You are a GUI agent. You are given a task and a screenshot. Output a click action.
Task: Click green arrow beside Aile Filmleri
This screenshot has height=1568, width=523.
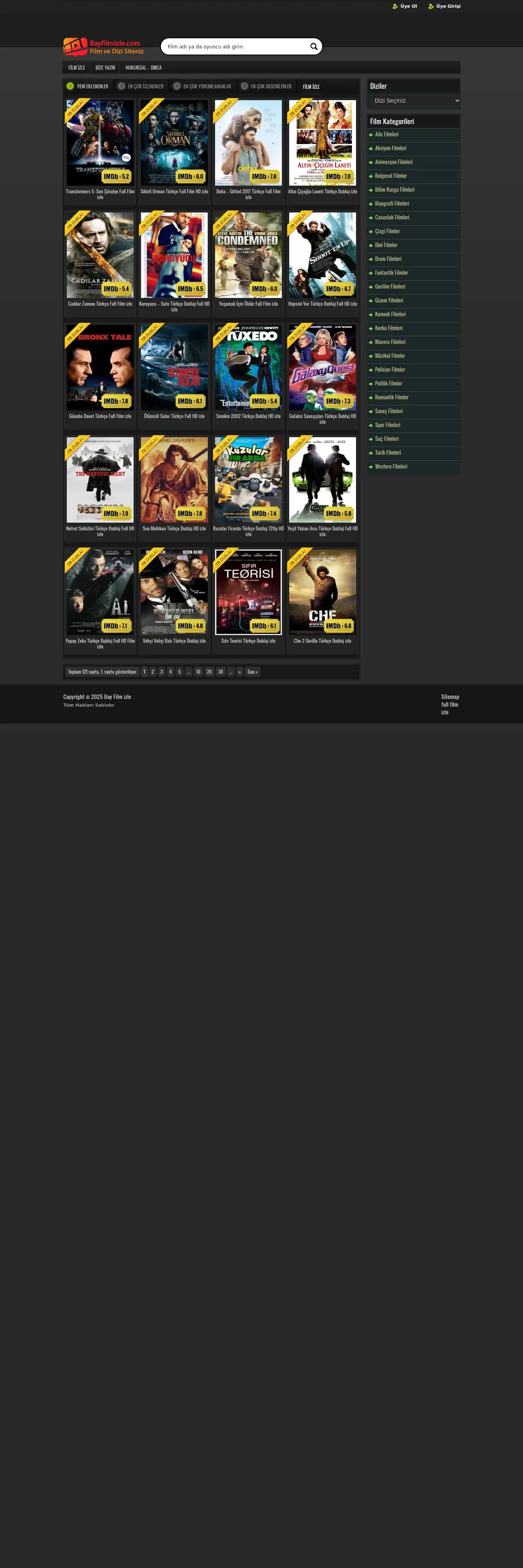pos(371,134)
